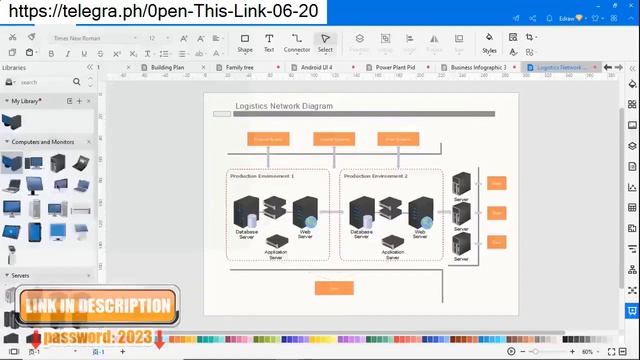The width and height of the screenshot is (640, 360).
Task: Toggle Subscript formatting
Action: point(133,53)
